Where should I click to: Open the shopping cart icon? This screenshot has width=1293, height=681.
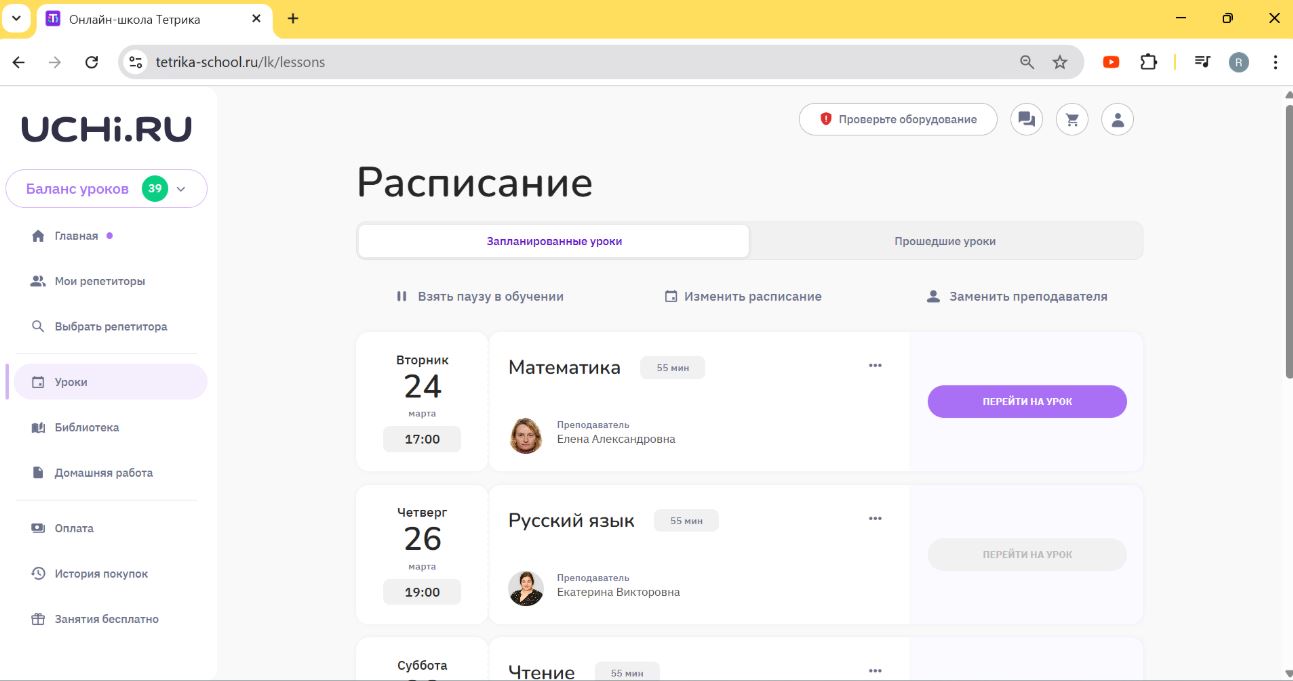click(1072, 120)
